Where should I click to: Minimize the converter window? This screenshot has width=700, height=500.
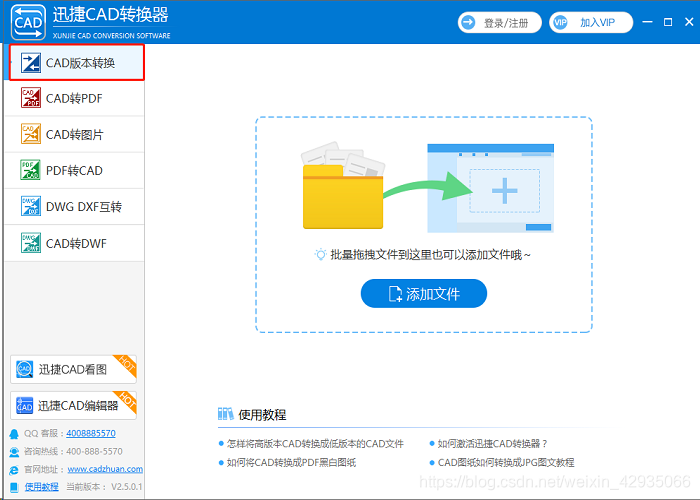pos(647,22)
